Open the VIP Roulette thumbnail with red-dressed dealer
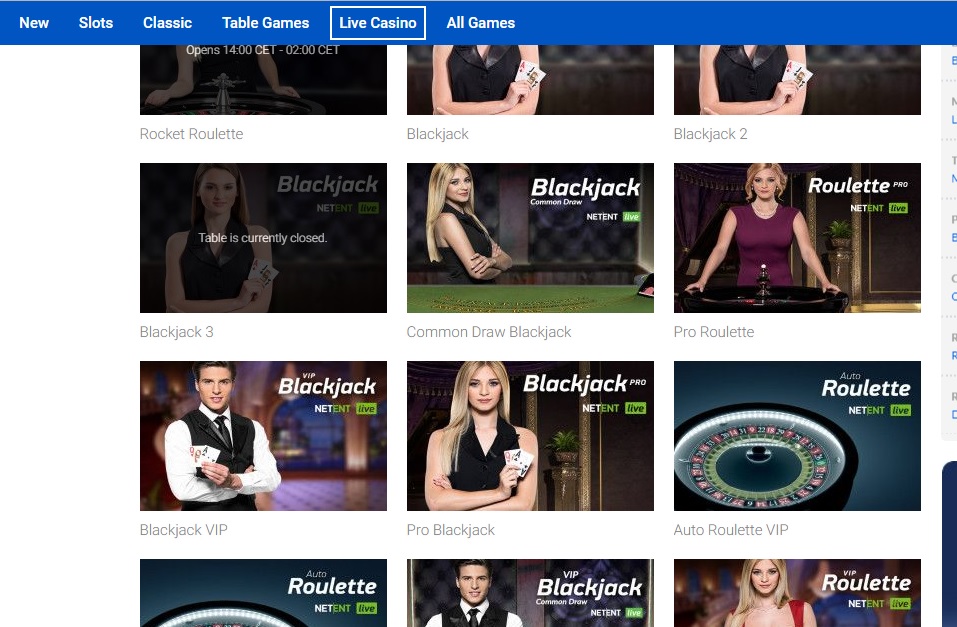Image resolution: width=957 pixels, height=627 pixels. 797,593
